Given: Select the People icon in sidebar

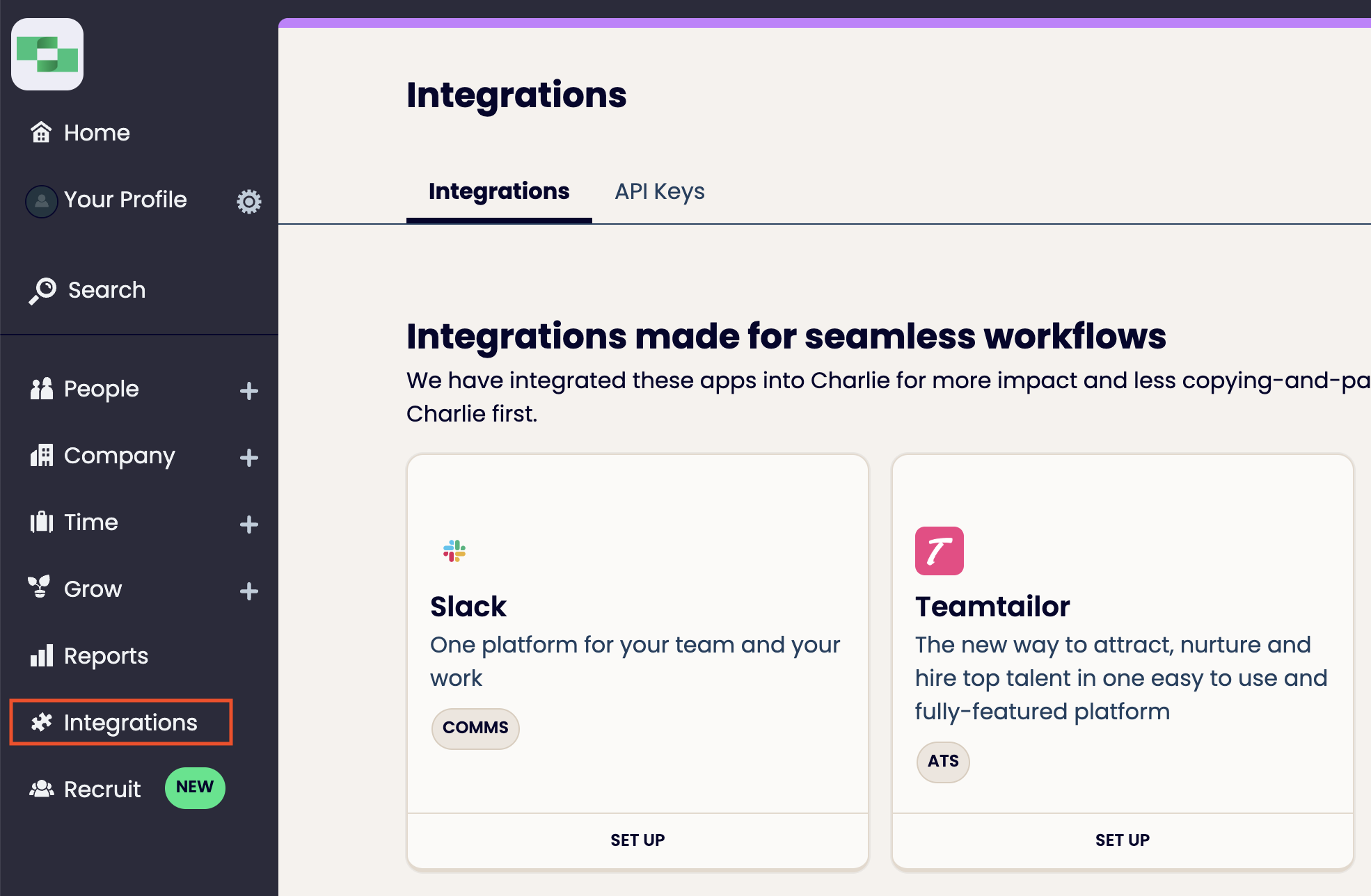Looking at the screenshot, I should (x=41, y=388).
